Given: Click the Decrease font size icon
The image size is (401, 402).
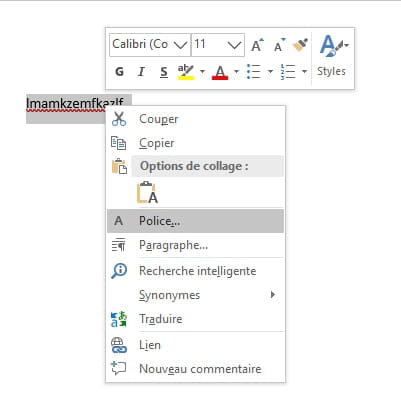Looking at the screenshot, I should click(x=280, y=45).
